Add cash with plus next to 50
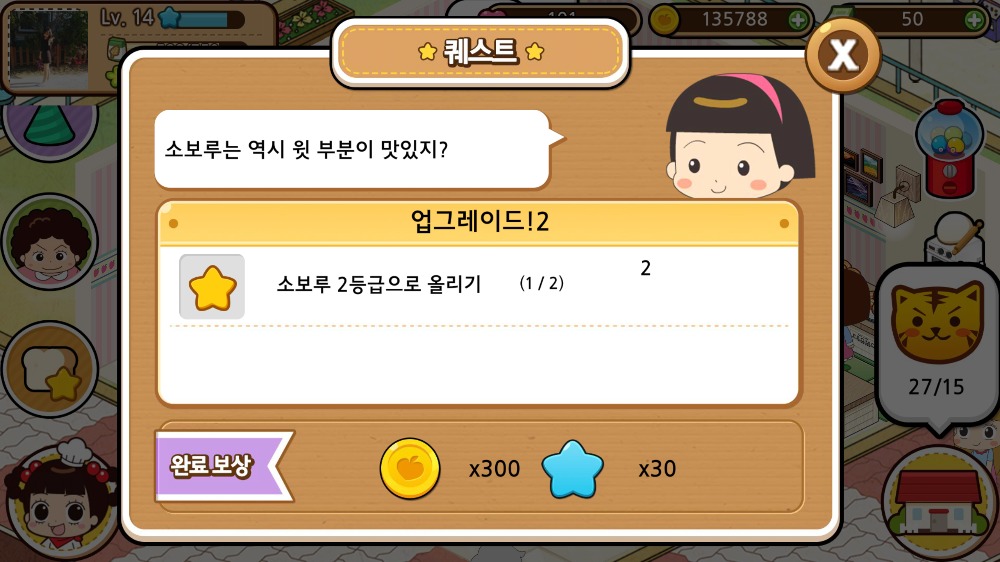 coord(974,20)
